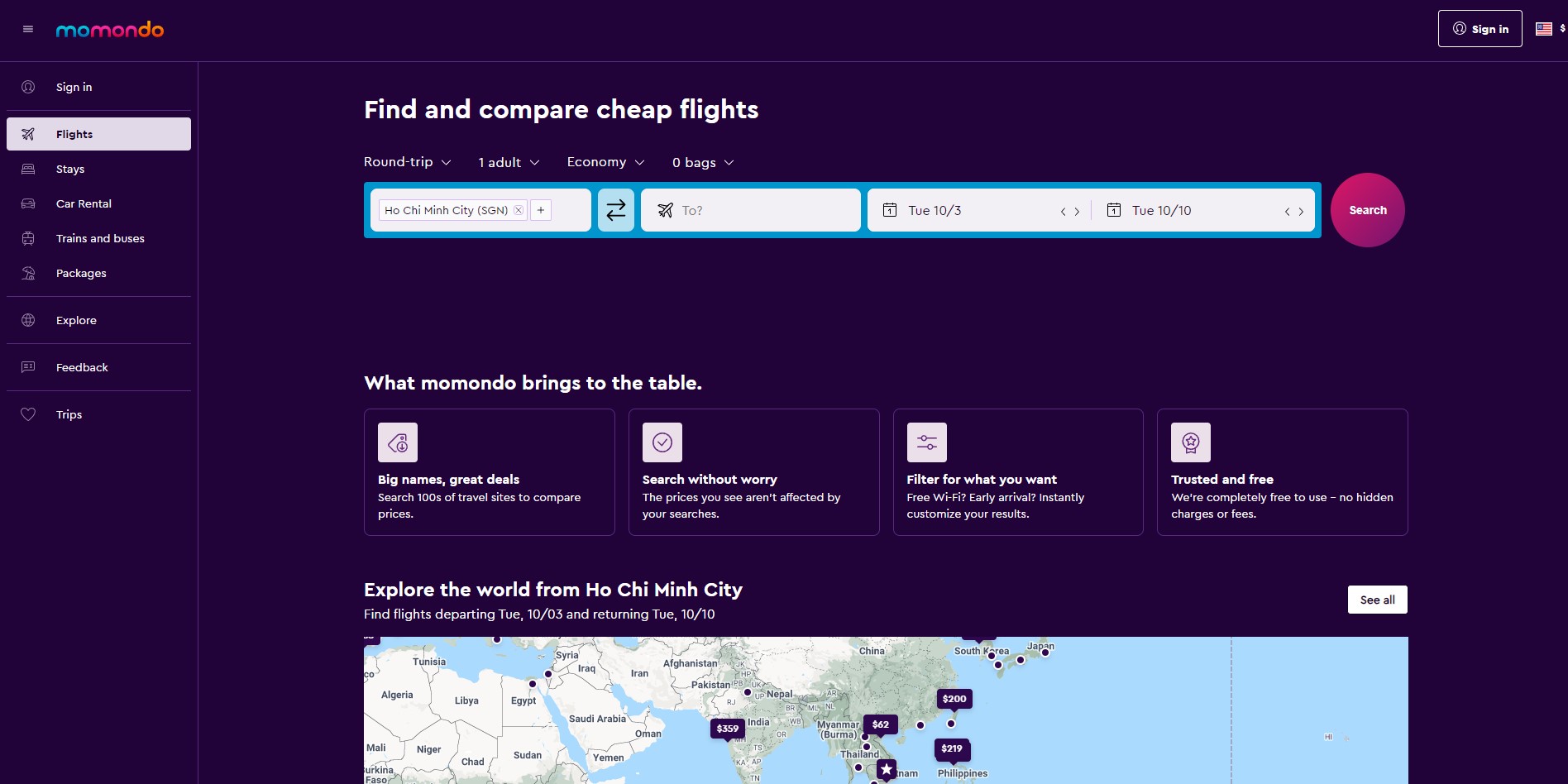Screen dimensions: 1568x784
Task: Click the pink Search button
Action: pos(1368,210)
